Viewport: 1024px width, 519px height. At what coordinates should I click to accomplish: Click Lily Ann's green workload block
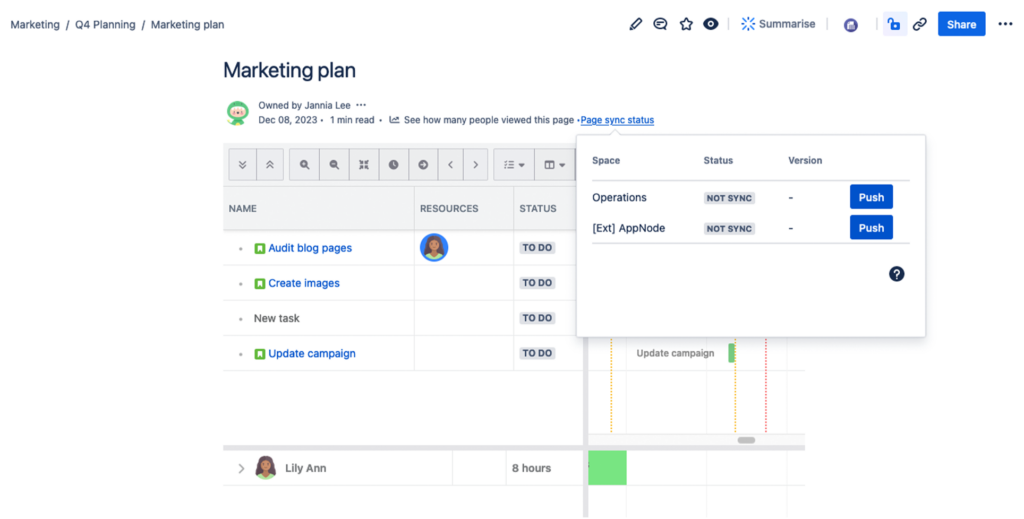607,467
